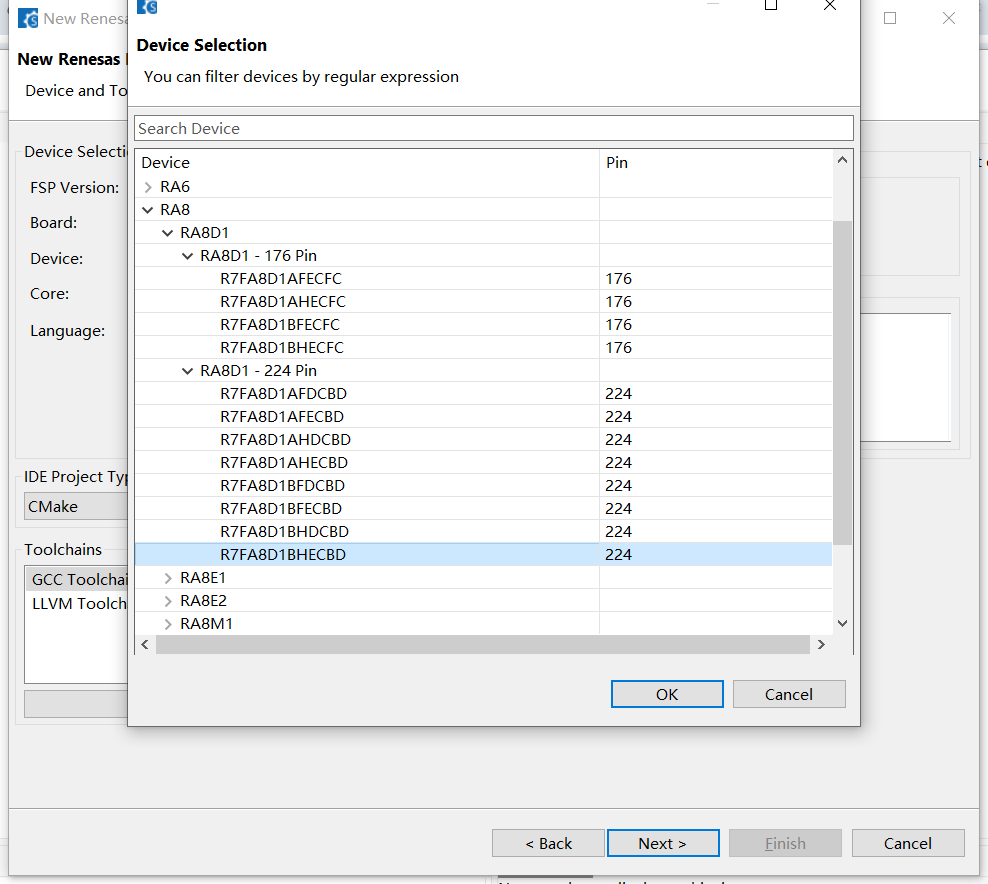This screenshot has height=884, width=988.
Task: Confirm device selection with OK
Action: coord(667,694)
